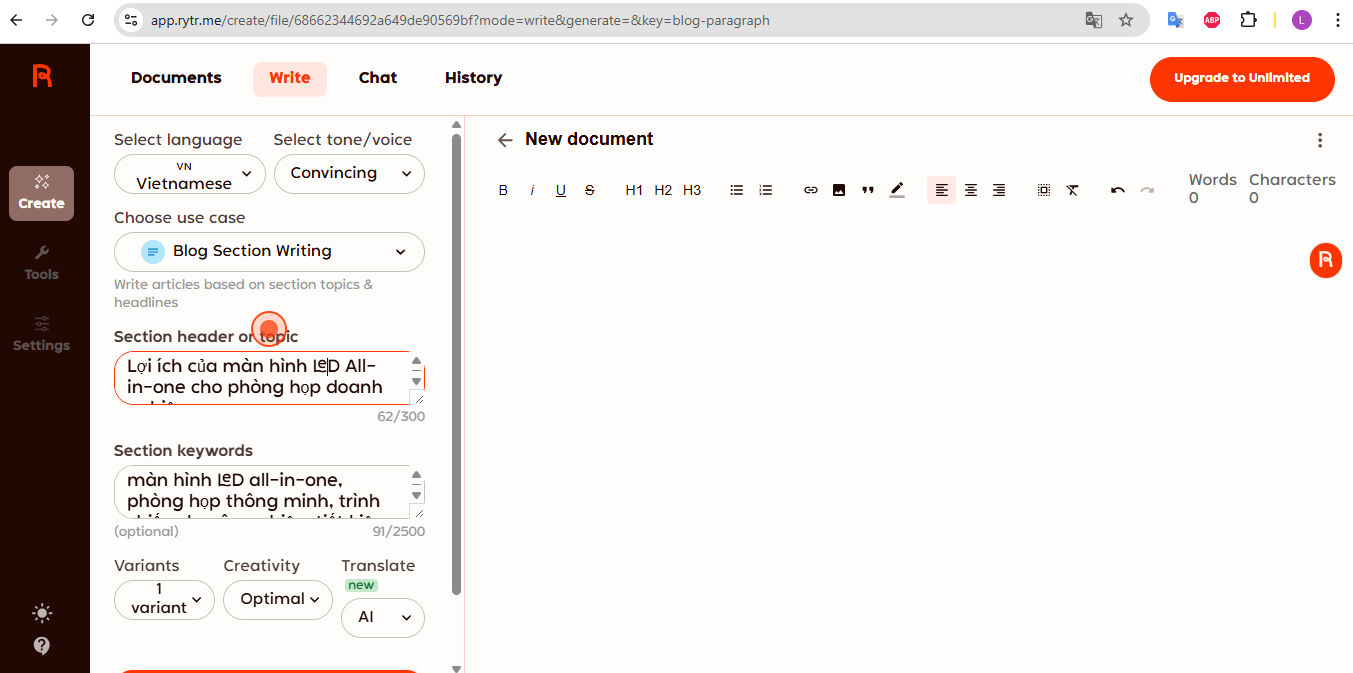Click scroll up arrow in topic field

pos(417,362)
